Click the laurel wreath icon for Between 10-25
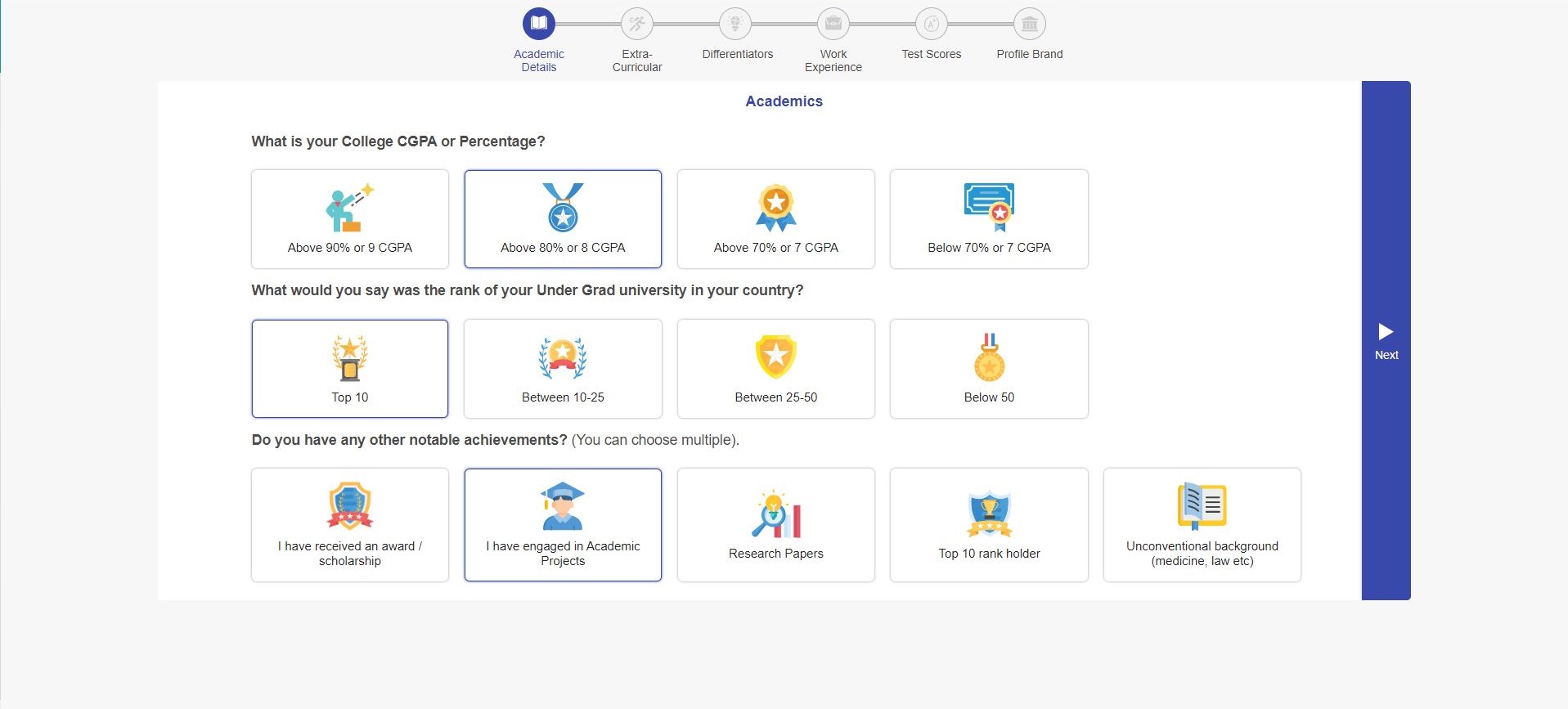The width and height of the screenshot is (1568, 709). click(563, 357)
